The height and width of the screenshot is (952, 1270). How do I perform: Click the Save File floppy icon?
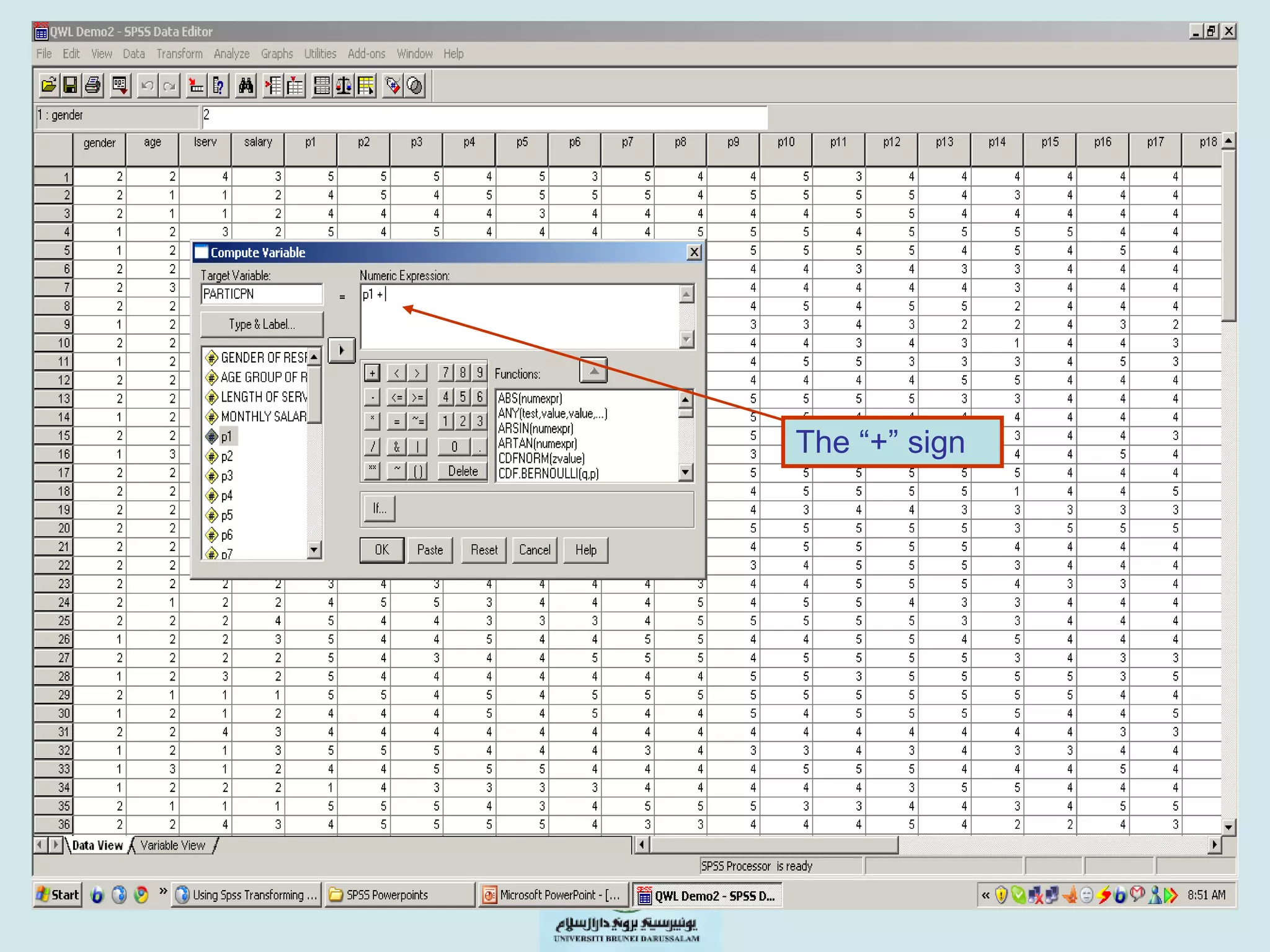point(71,86)
